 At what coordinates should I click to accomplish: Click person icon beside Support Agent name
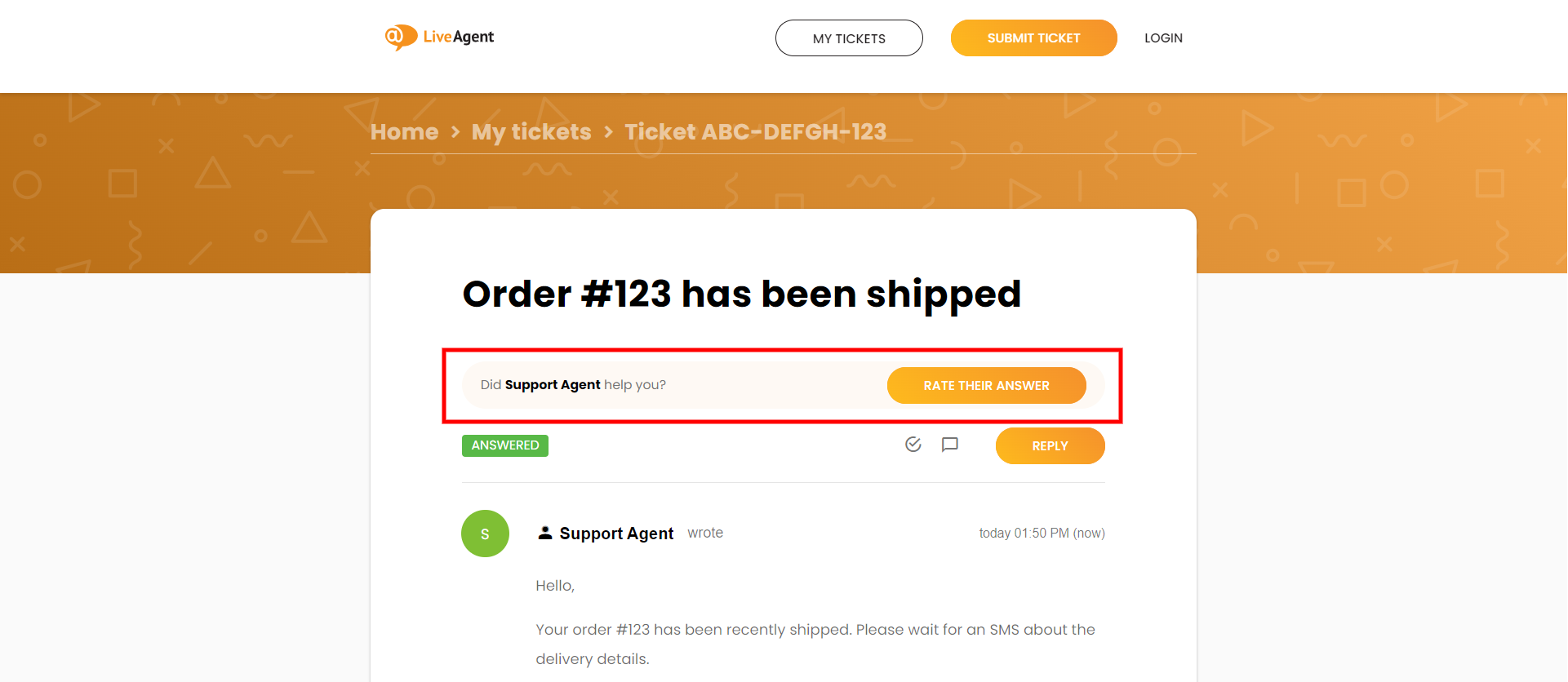pos(545,533)
